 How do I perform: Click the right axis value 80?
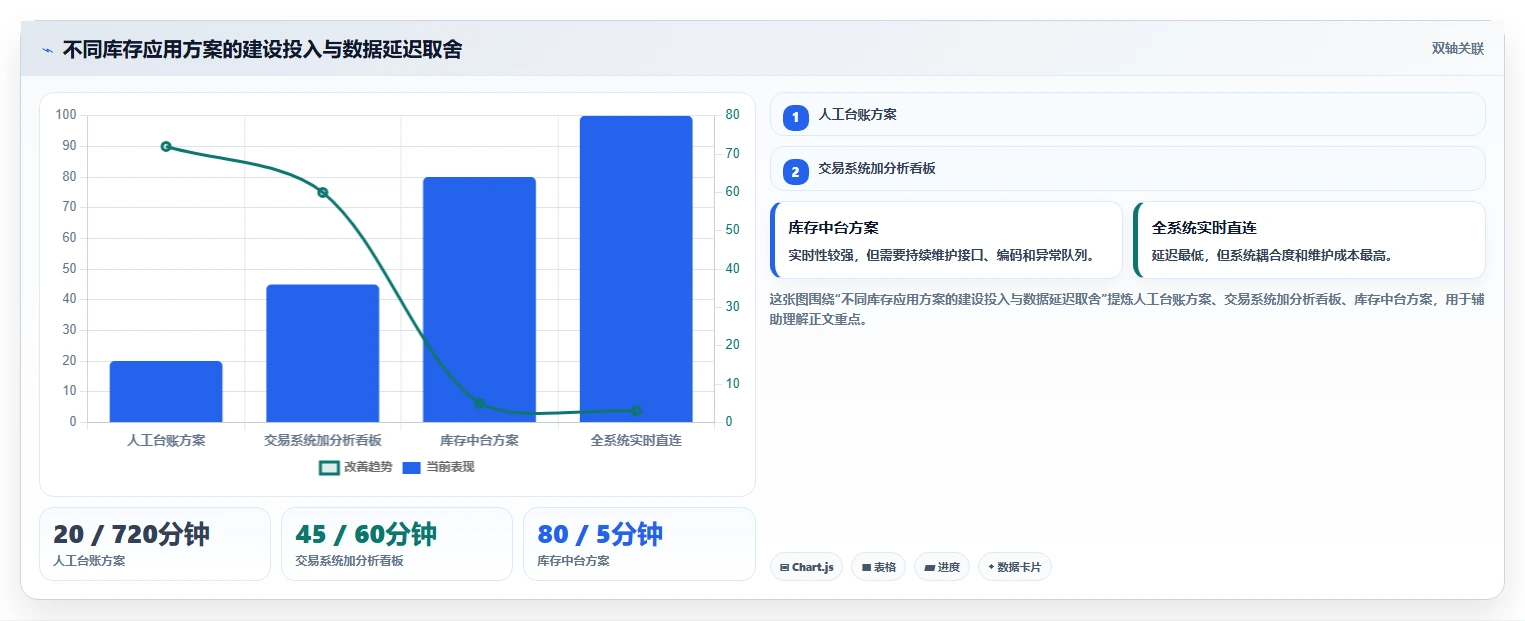pos(732,115)
